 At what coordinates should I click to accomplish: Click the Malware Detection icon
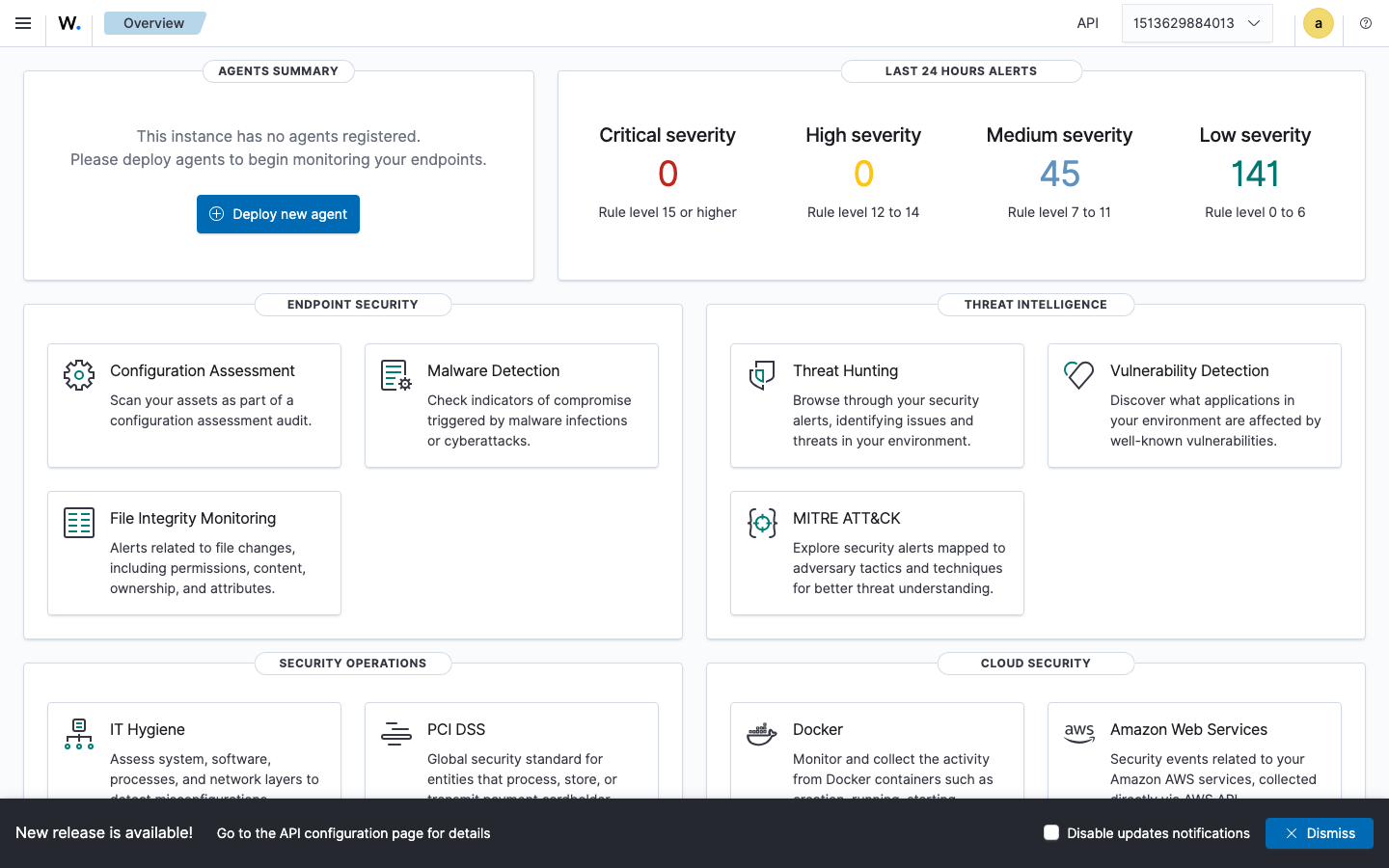point(396,375)
